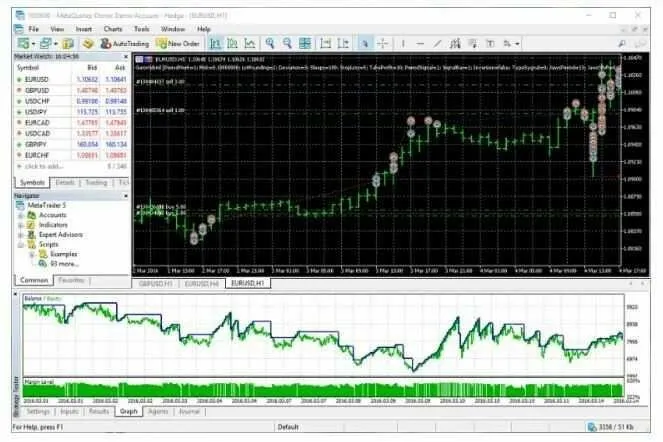663x442 pixels.
Task: Select USDJPY row in Market Watch
Action: pyautogui.click(x=71, y=112)
